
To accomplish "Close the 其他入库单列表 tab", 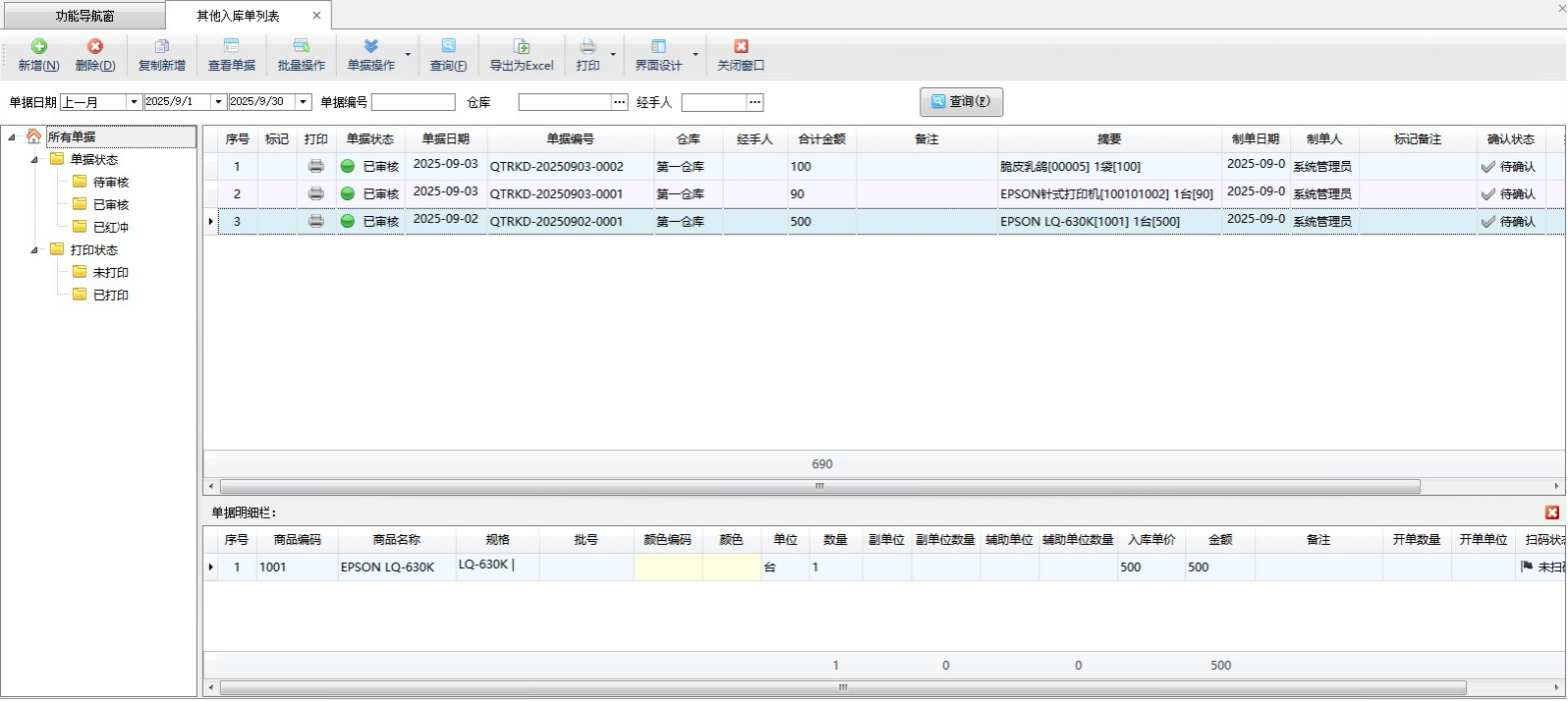I will 316,16.
